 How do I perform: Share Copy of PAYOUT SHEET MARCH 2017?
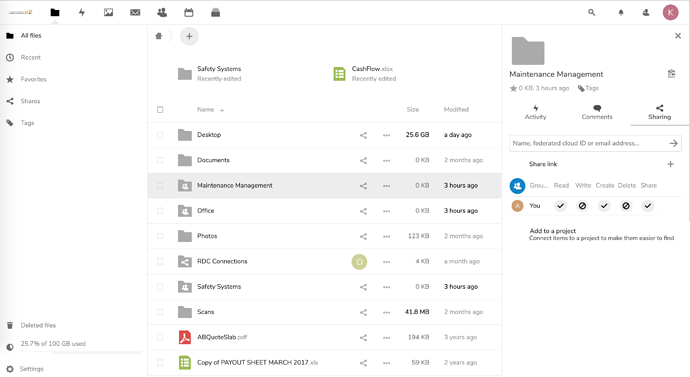(363, 363)
